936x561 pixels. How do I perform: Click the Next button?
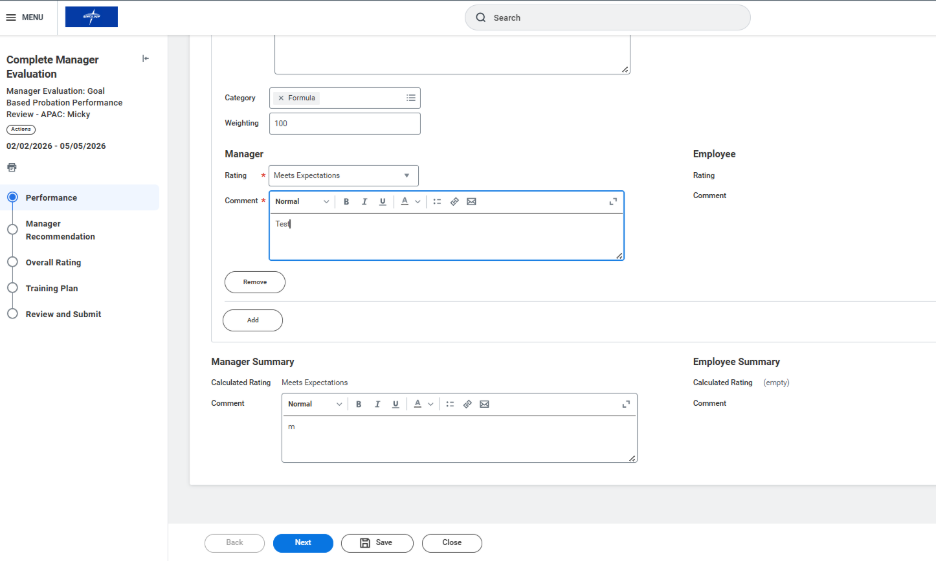303,543
